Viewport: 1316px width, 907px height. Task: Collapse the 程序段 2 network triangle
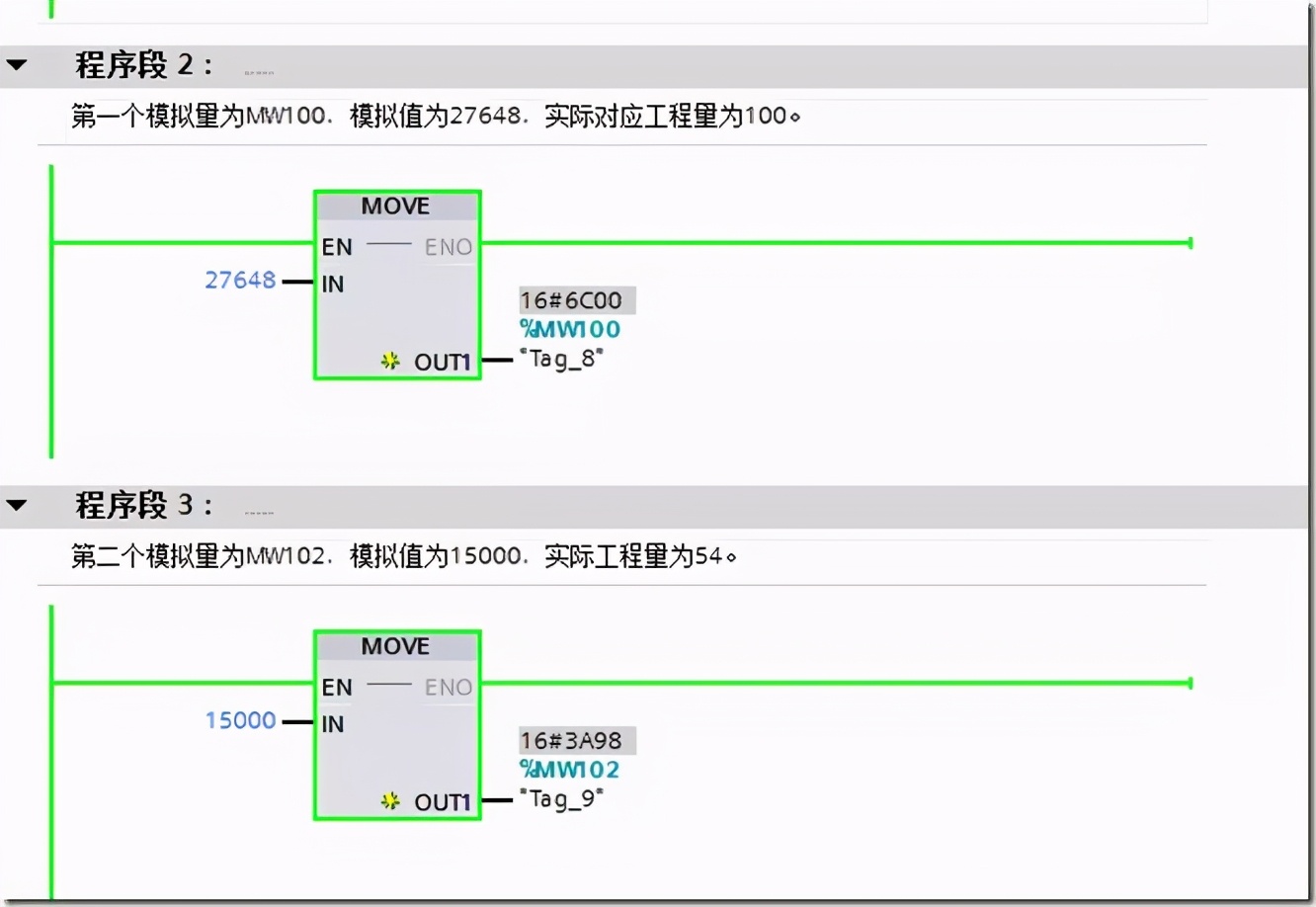pos(17,66)
